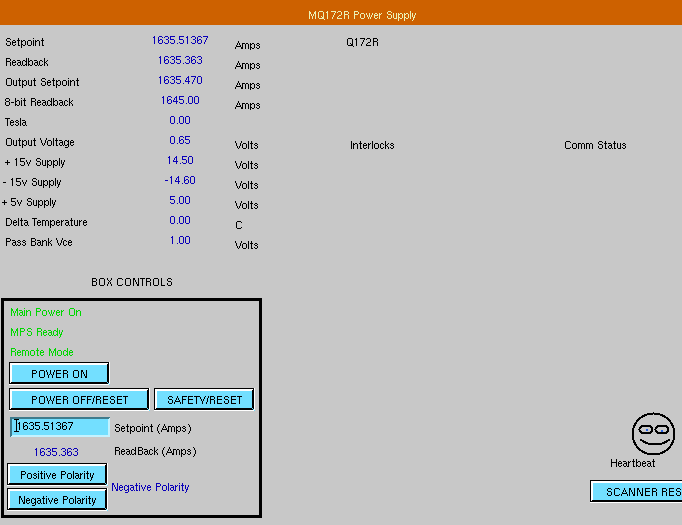This screenshot has height=525, width=682.
Task: Select Positive Polarity button
Action: [x=57, y=475]
